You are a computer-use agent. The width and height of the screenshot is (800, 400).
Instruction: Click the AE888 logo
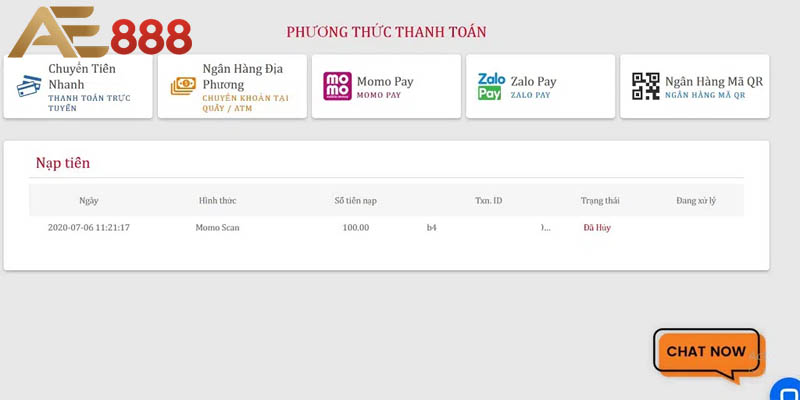[x=100, y=32]
